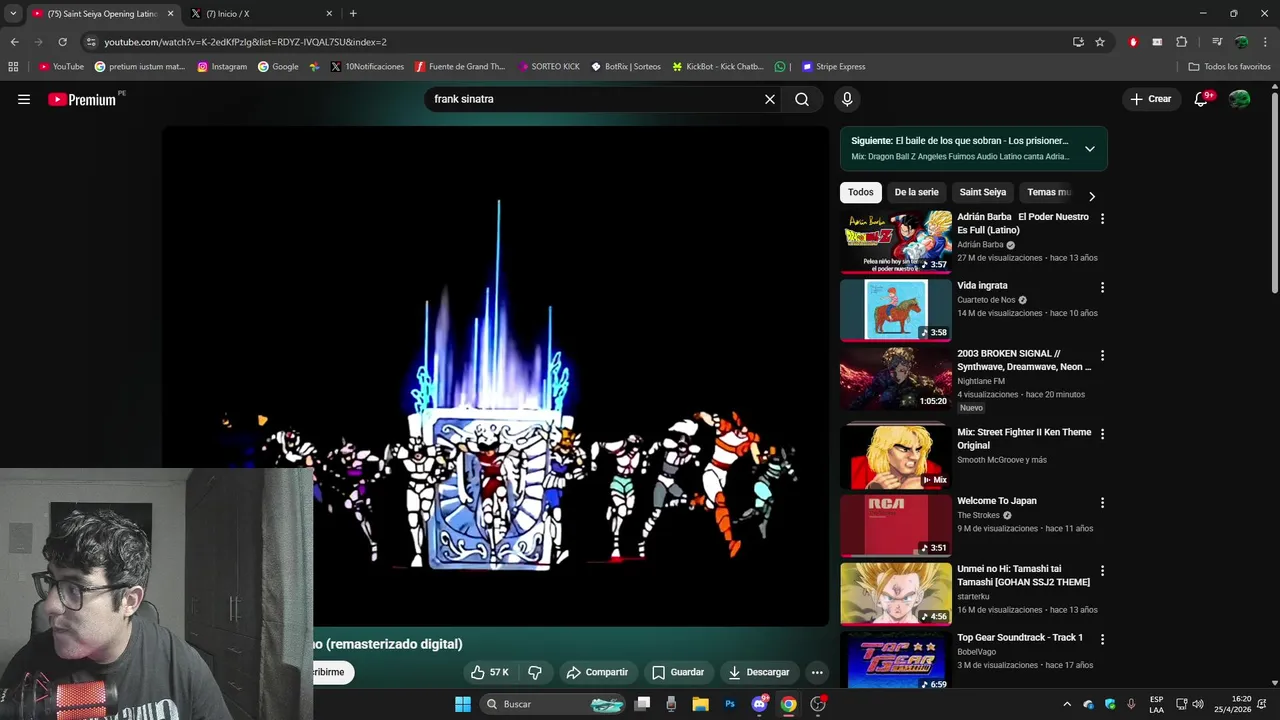Open Discord from the taskbar
The width and height of the screenshot is (1280, 720).
tap(759, 704)
